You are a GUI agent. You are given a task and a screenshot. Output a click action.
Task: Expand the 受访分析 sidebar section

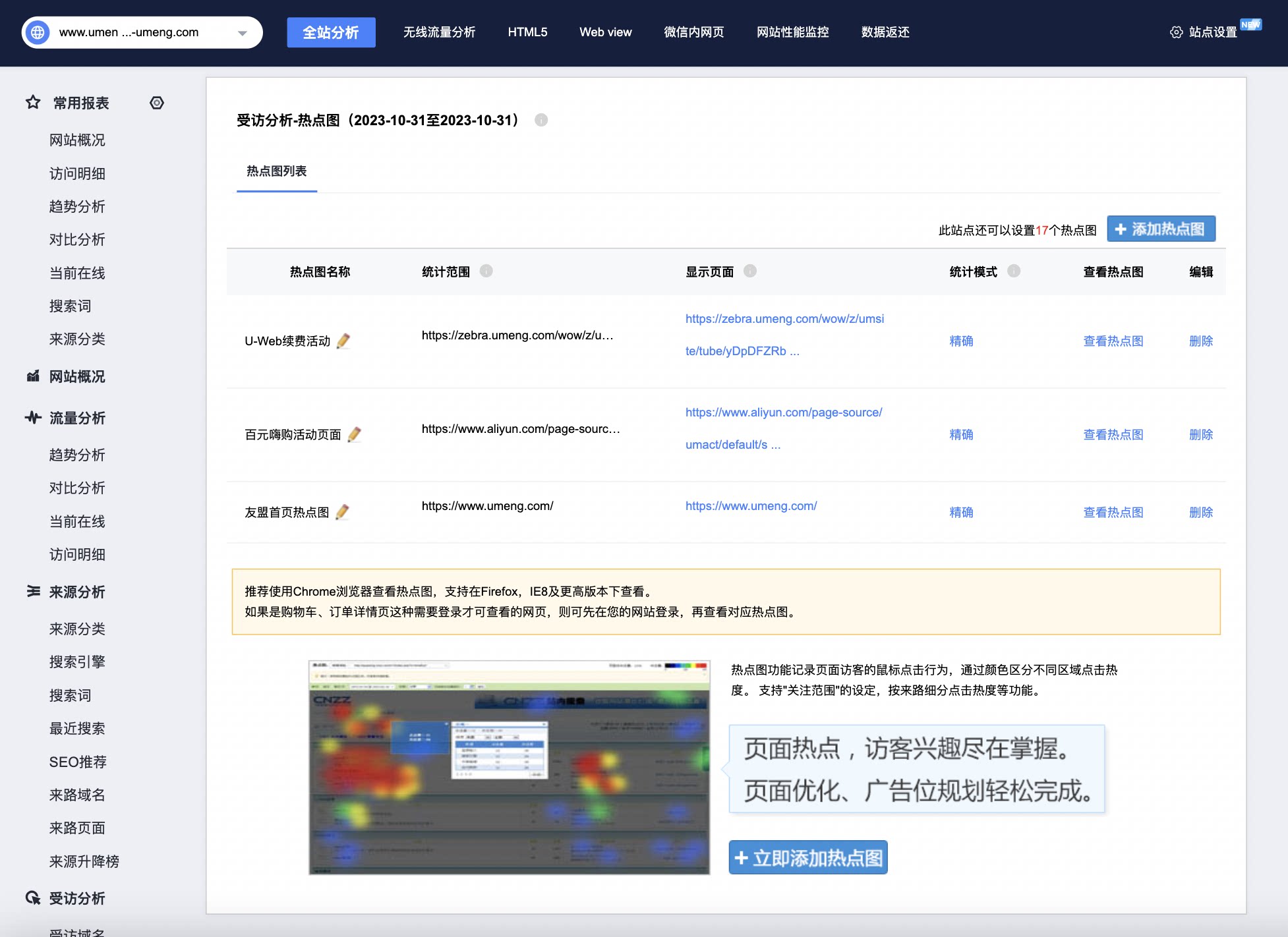coord(76,898)
